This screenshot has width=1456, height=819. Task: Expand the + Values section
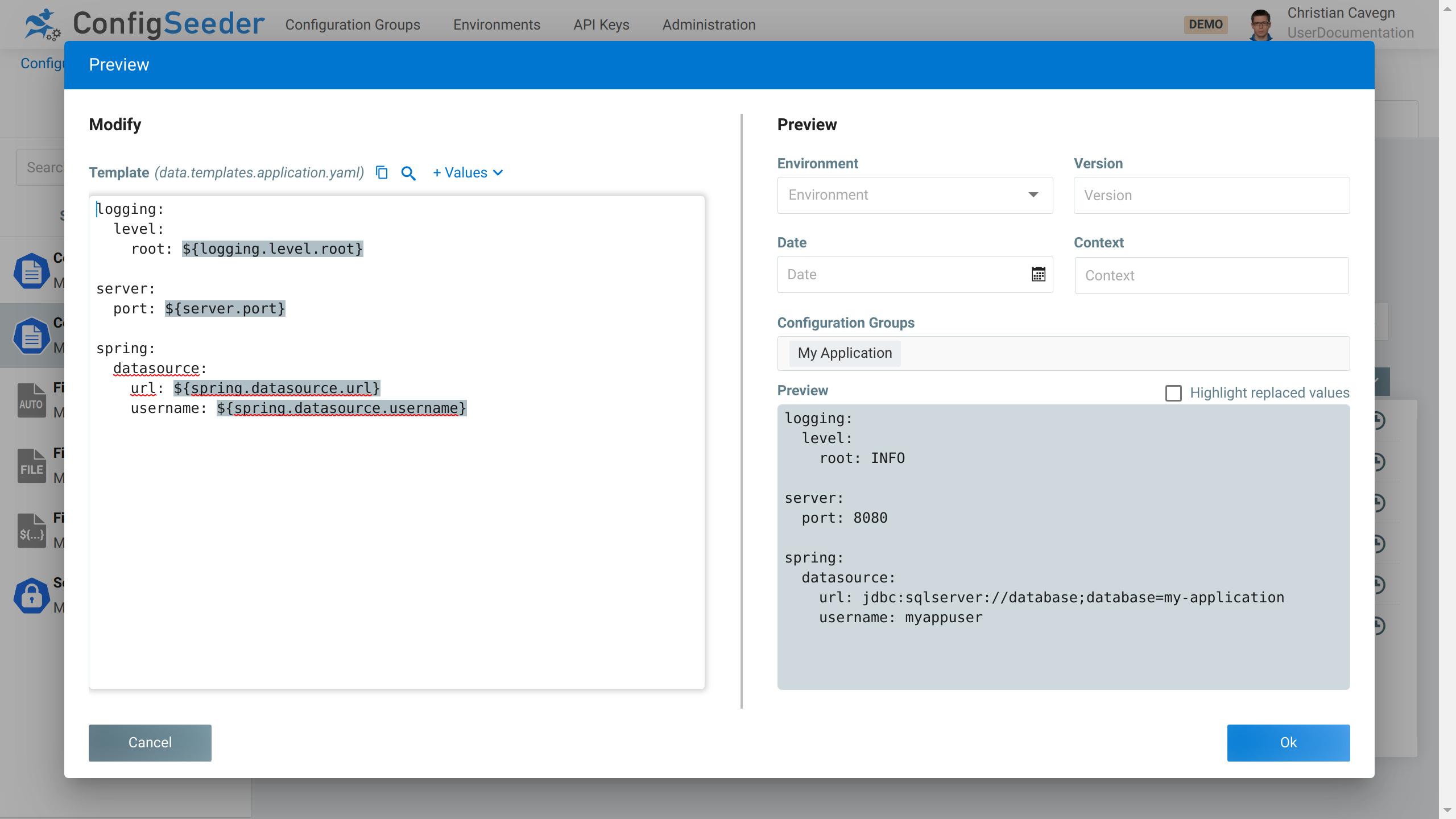click(460, 172)
